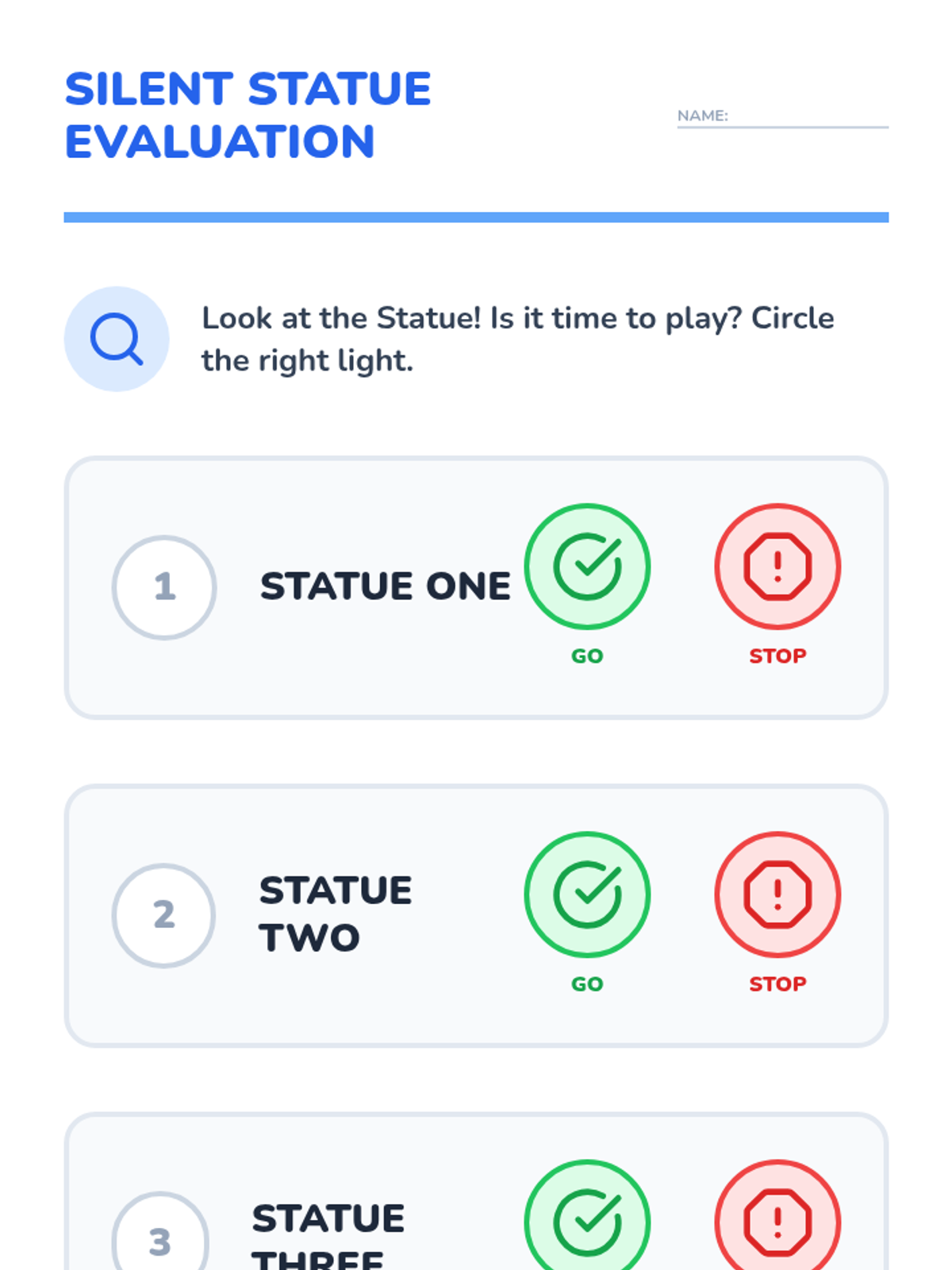Select red STOP light for Statue One

click(777, 567)
